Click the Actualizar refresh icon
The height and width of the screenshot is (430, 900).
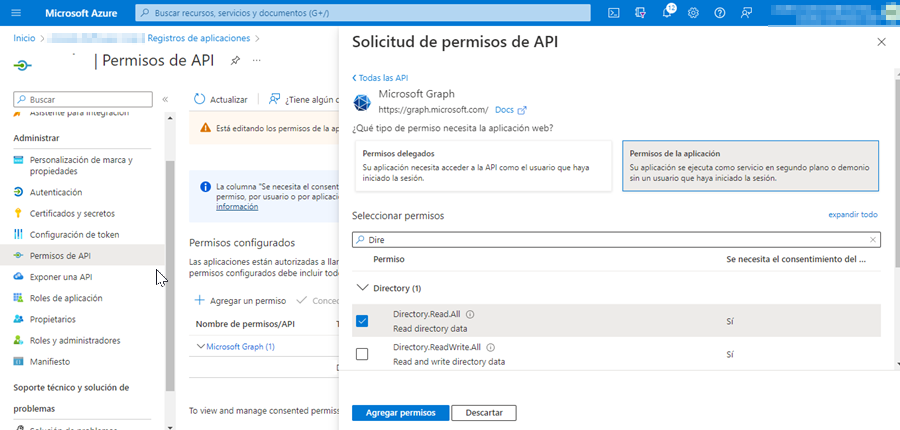click(x=199, y=99)
